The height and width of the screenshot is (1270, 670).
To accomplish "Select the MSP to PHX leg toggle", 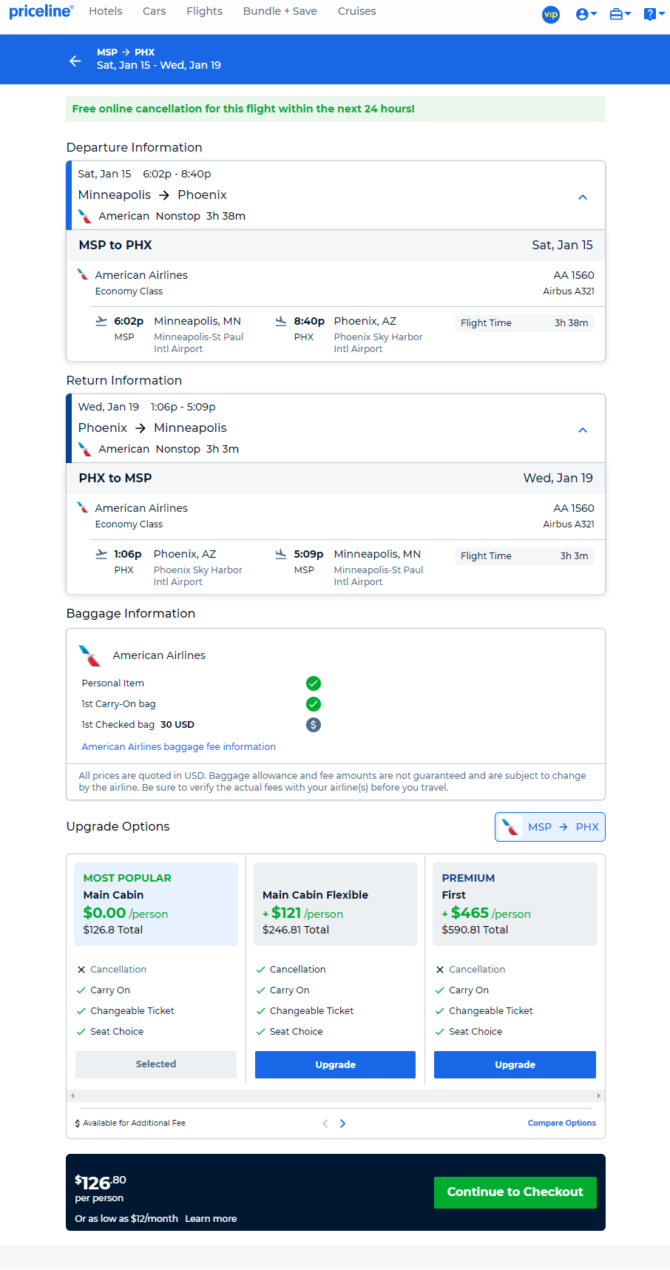I will point(550,827).
